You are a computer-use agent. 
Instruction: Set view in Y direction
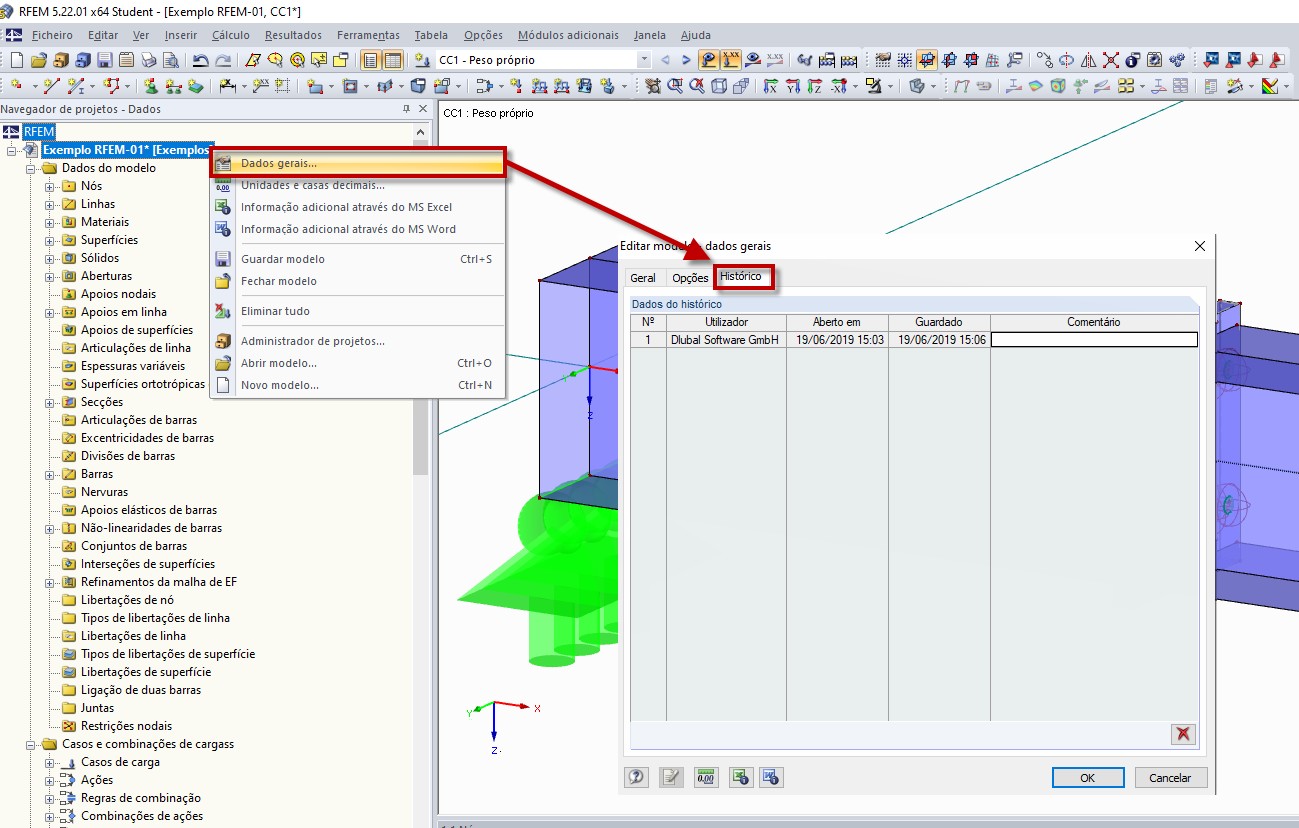(x=792, y=86)
